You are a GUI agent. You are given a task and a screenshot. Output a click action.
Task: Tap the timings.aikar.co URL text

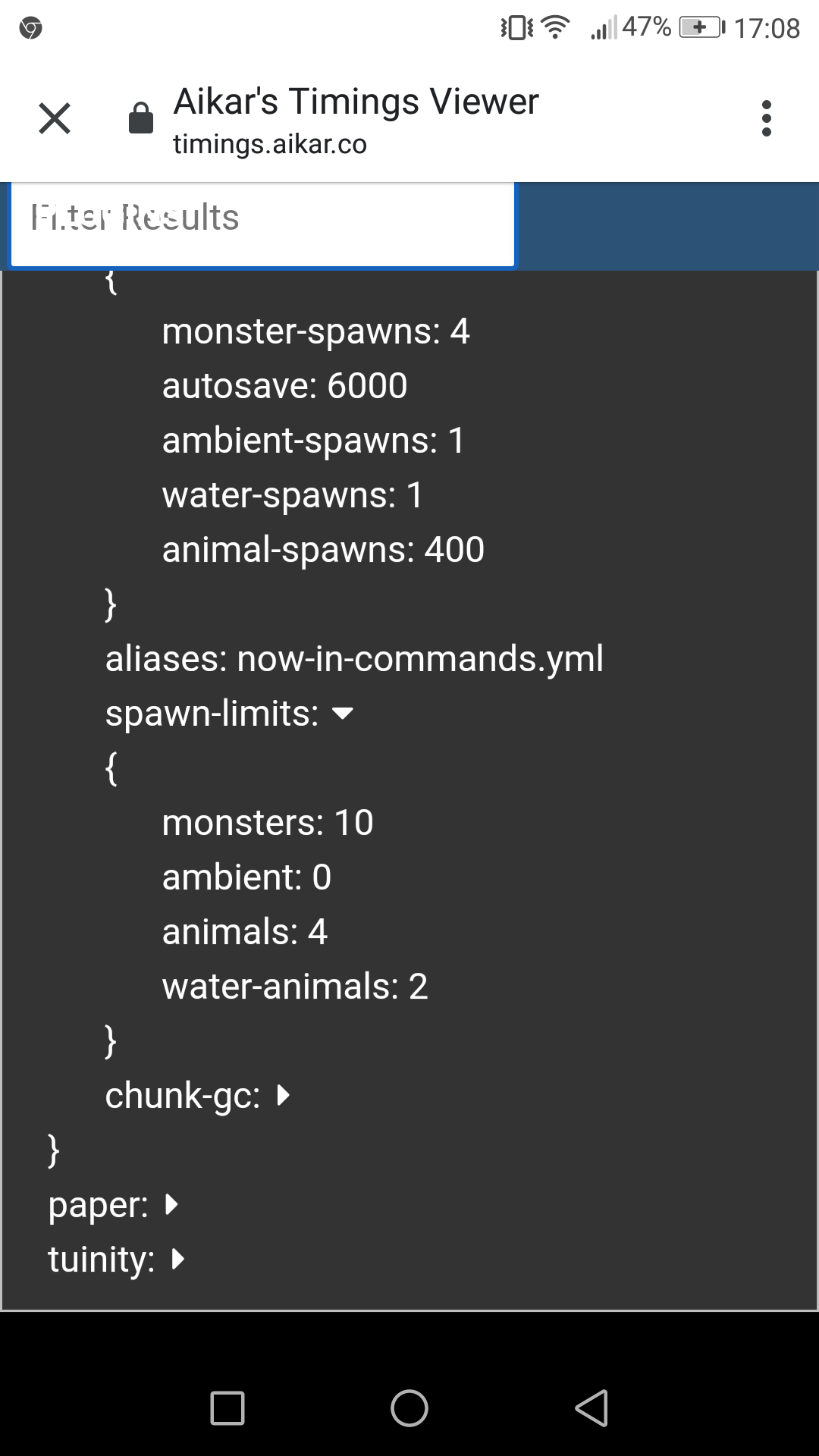coord(270,144)
